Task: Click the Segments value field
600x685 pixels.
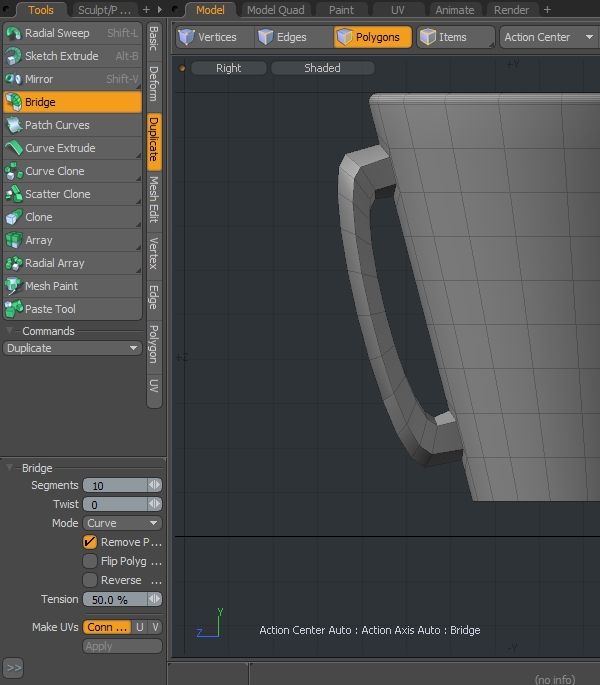Action: [x=115, y=485]
